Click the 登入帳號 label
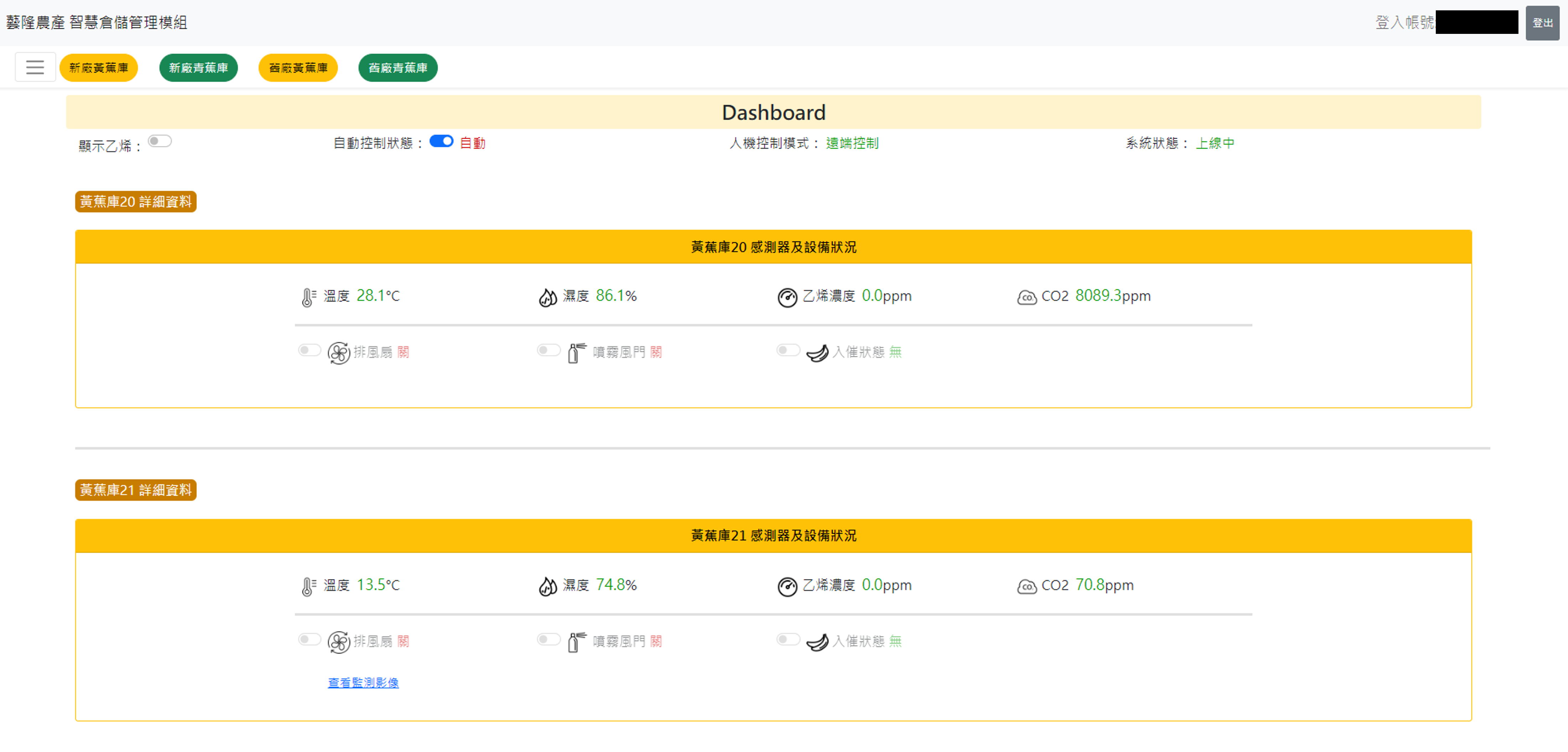1568x752 pixels. click(x=1405, y=22)
